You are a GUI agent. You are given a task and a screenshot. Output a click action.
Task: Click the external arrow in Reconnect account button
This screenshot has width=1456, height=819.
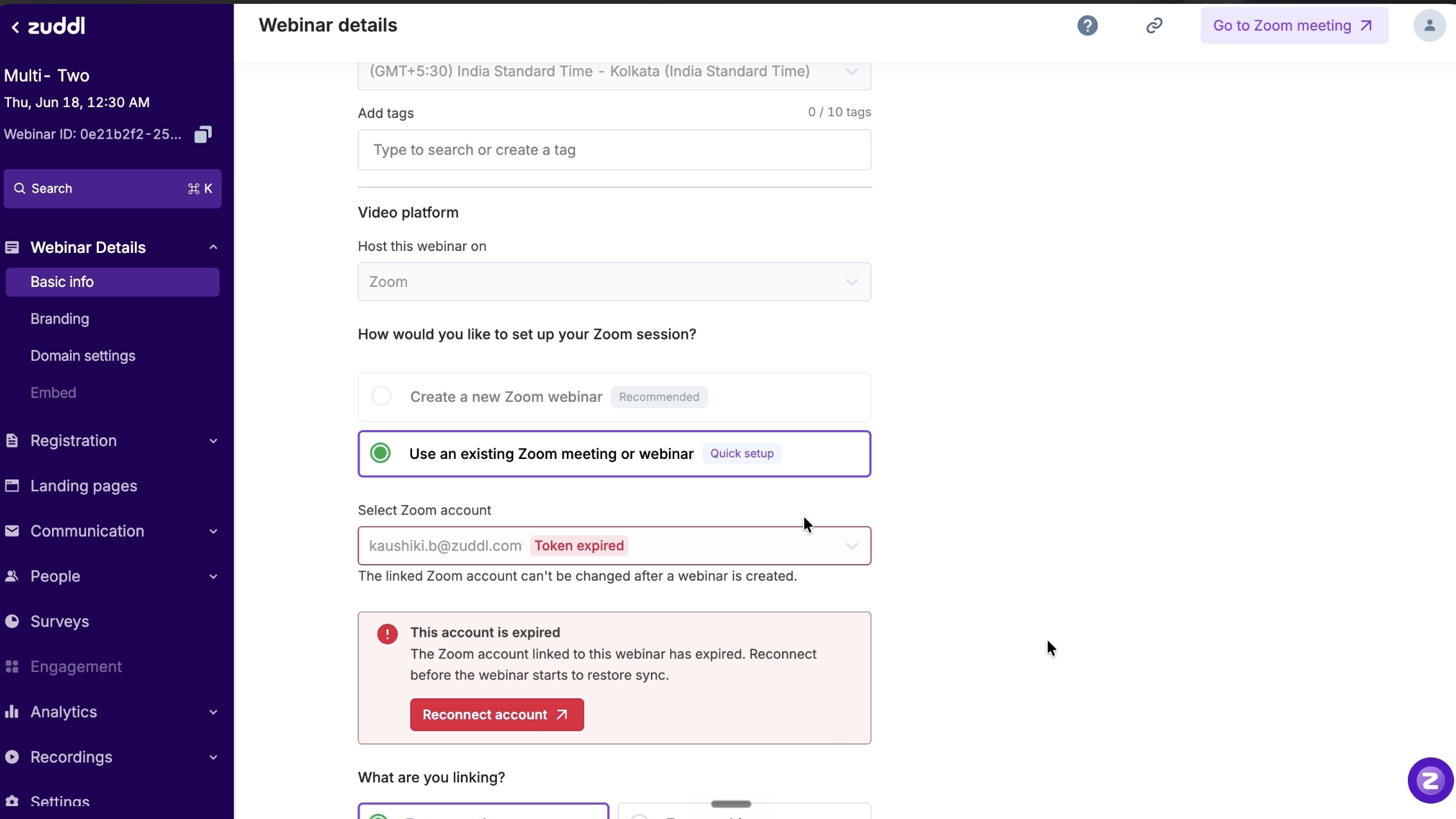562,714
